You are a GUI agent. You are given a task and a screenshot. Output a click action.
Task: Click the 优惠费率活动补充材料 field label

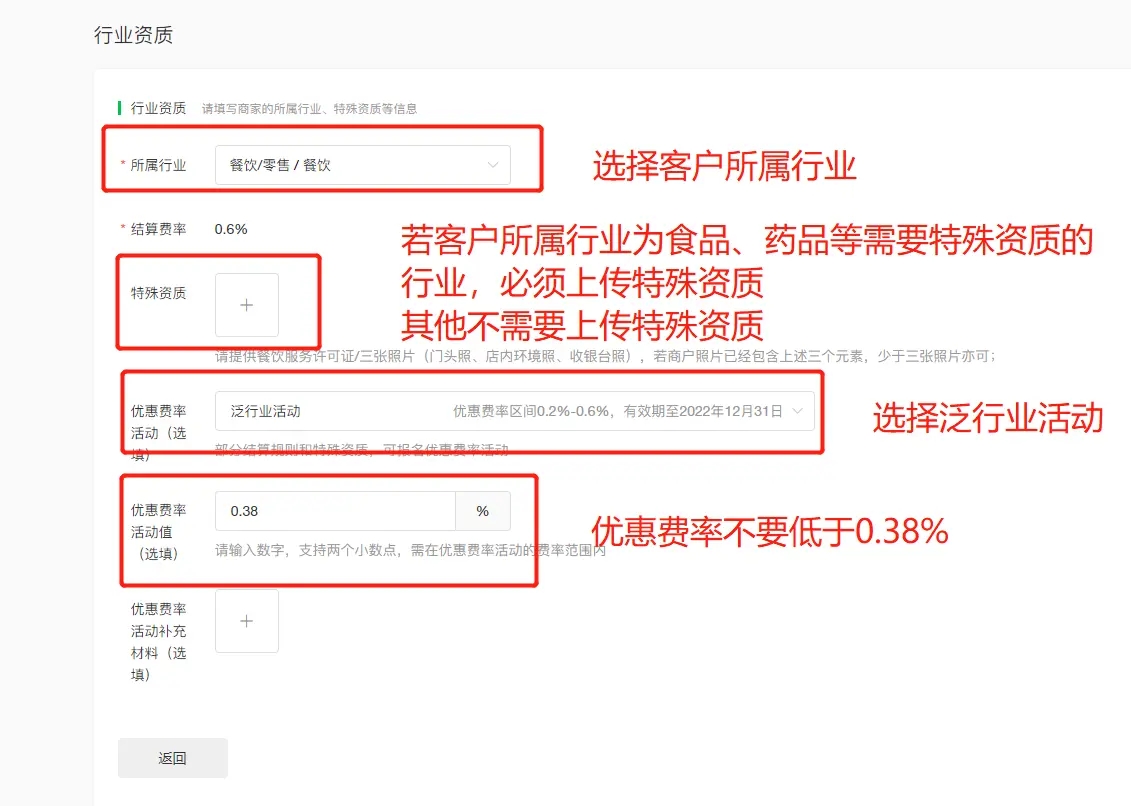[158, 641]
